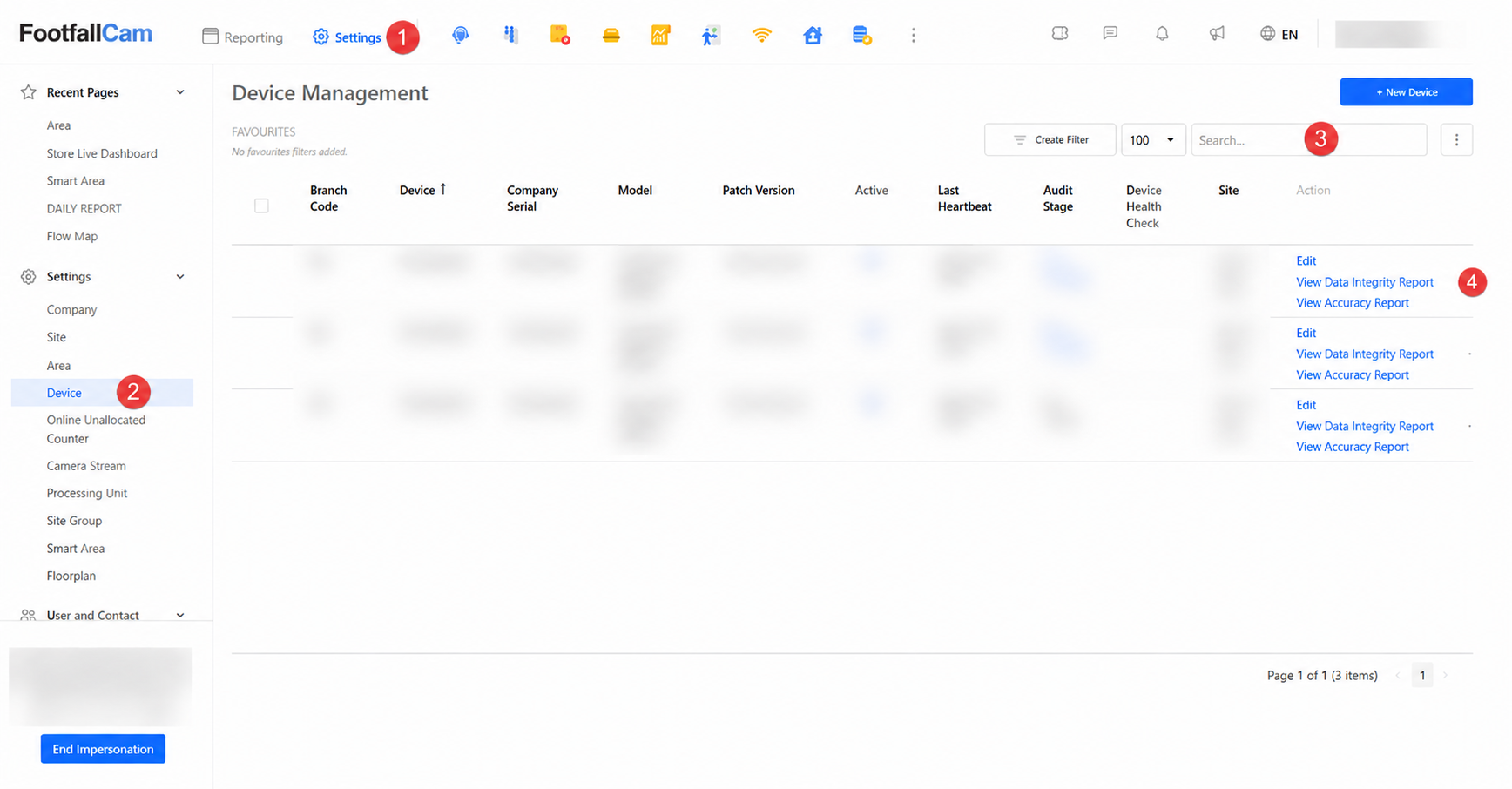The height and width of the screenshot is (789, 1512).
Task: Click the globe language icon
Action: 1267,33
